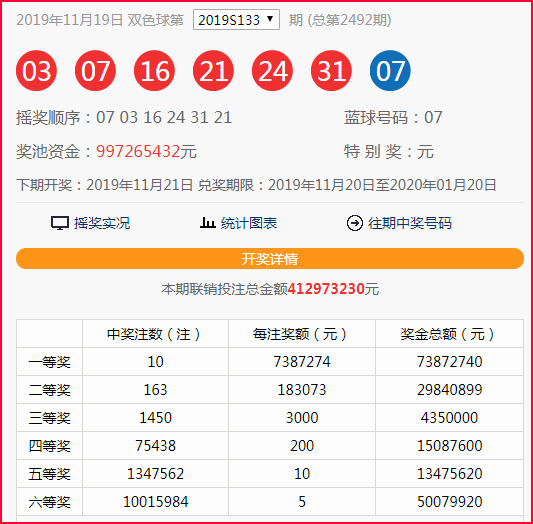
Task: Click sixth prize total 50079920
Action: [x=449, y=502]
